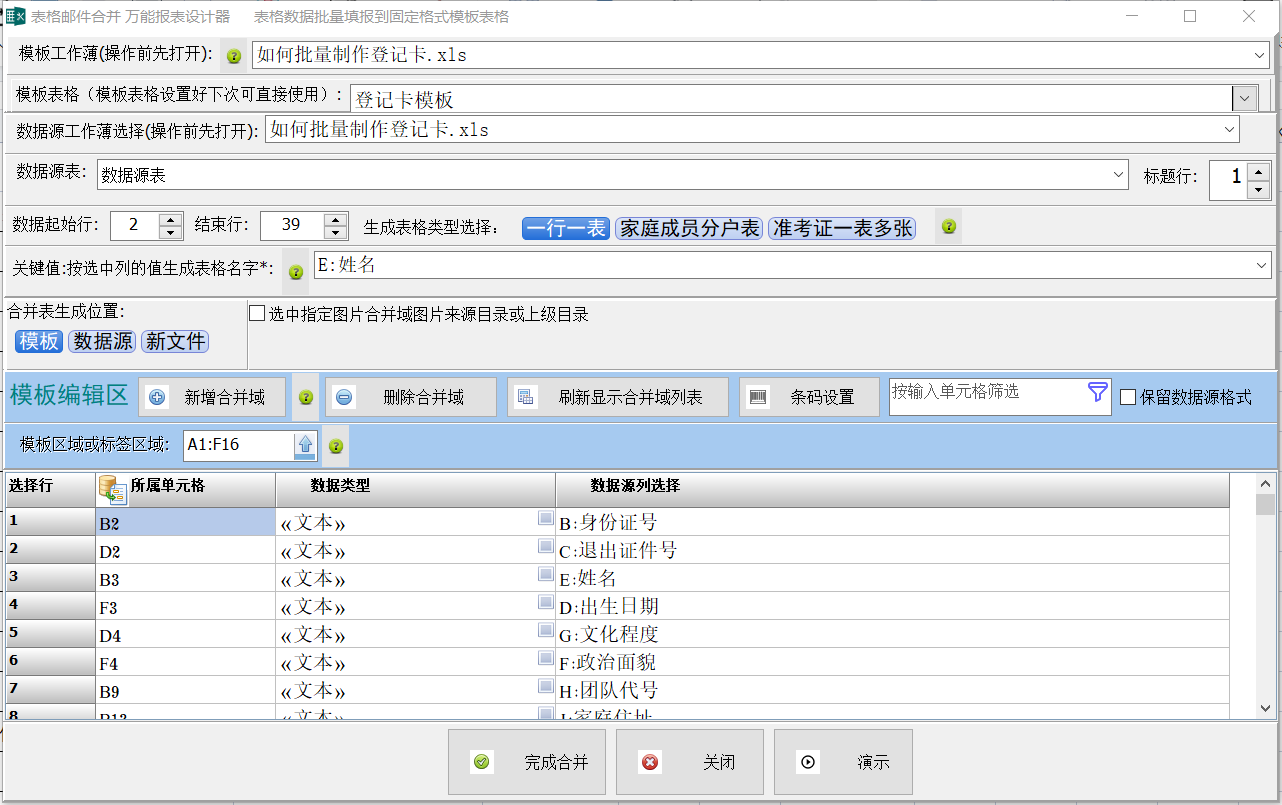Viewport: 1282px width, 805px height.
Task: Click cell F4 in 所属单元格 column
Action: (x=186, y=662)
